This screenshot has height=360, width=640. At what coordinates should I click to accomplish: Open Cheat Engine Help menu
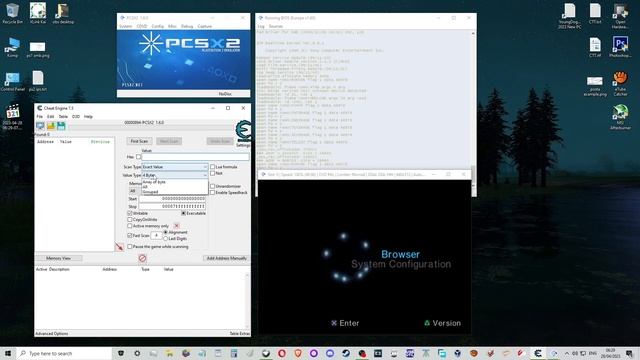[x=88, y=116]
